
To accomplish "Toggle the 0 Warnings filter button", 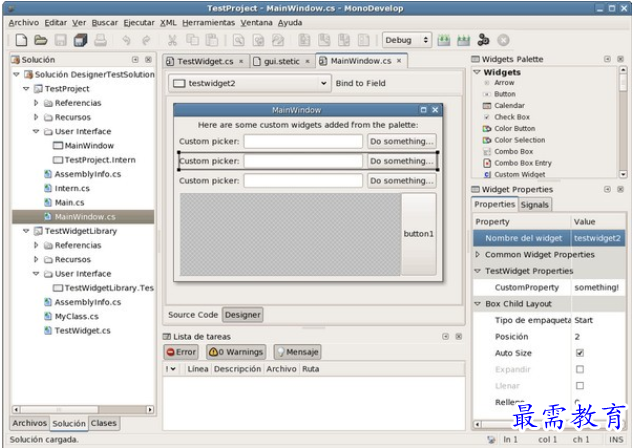I will (236, 352).
